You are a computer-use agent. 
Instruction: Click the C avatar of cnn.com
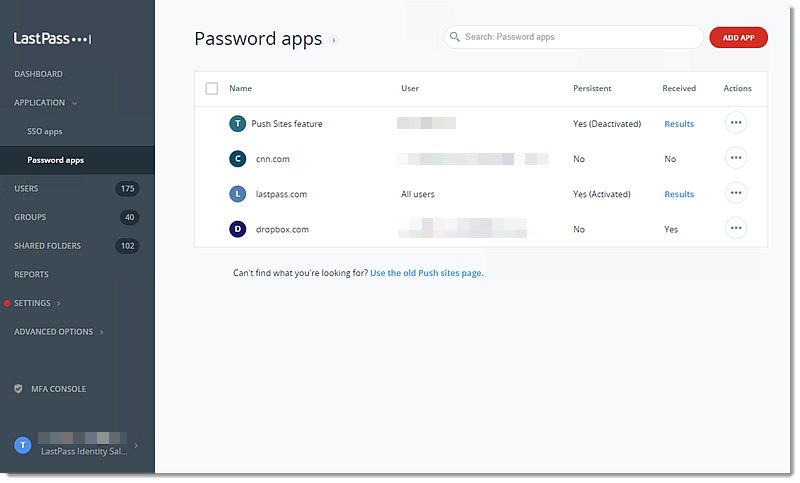(x=237, y=159)
